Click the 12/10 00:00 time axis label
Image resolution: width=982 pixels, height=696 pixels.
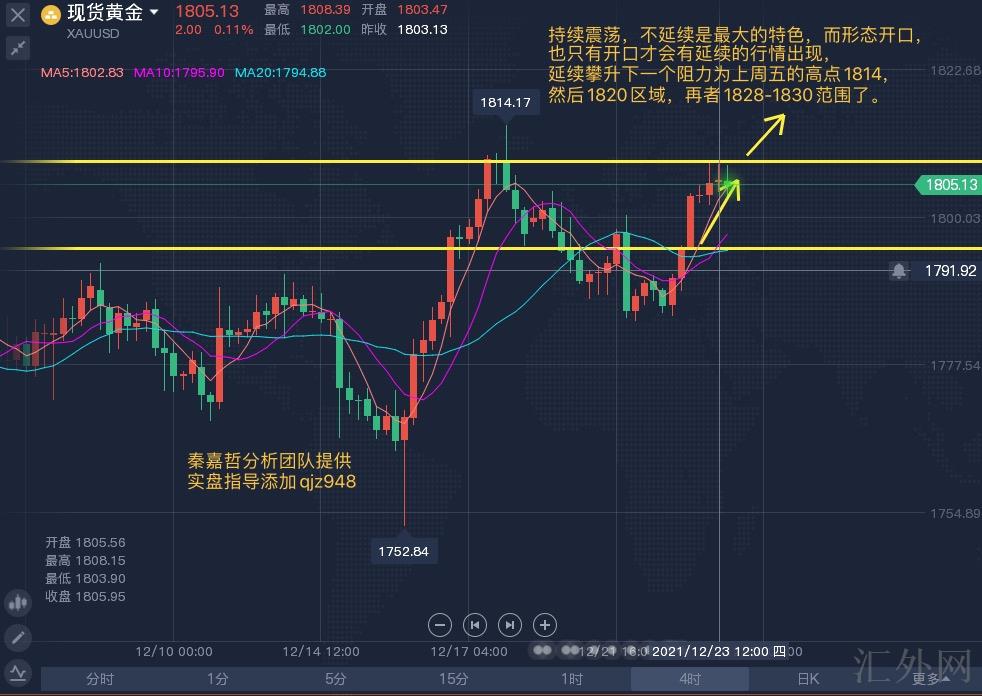coord(174,652)
